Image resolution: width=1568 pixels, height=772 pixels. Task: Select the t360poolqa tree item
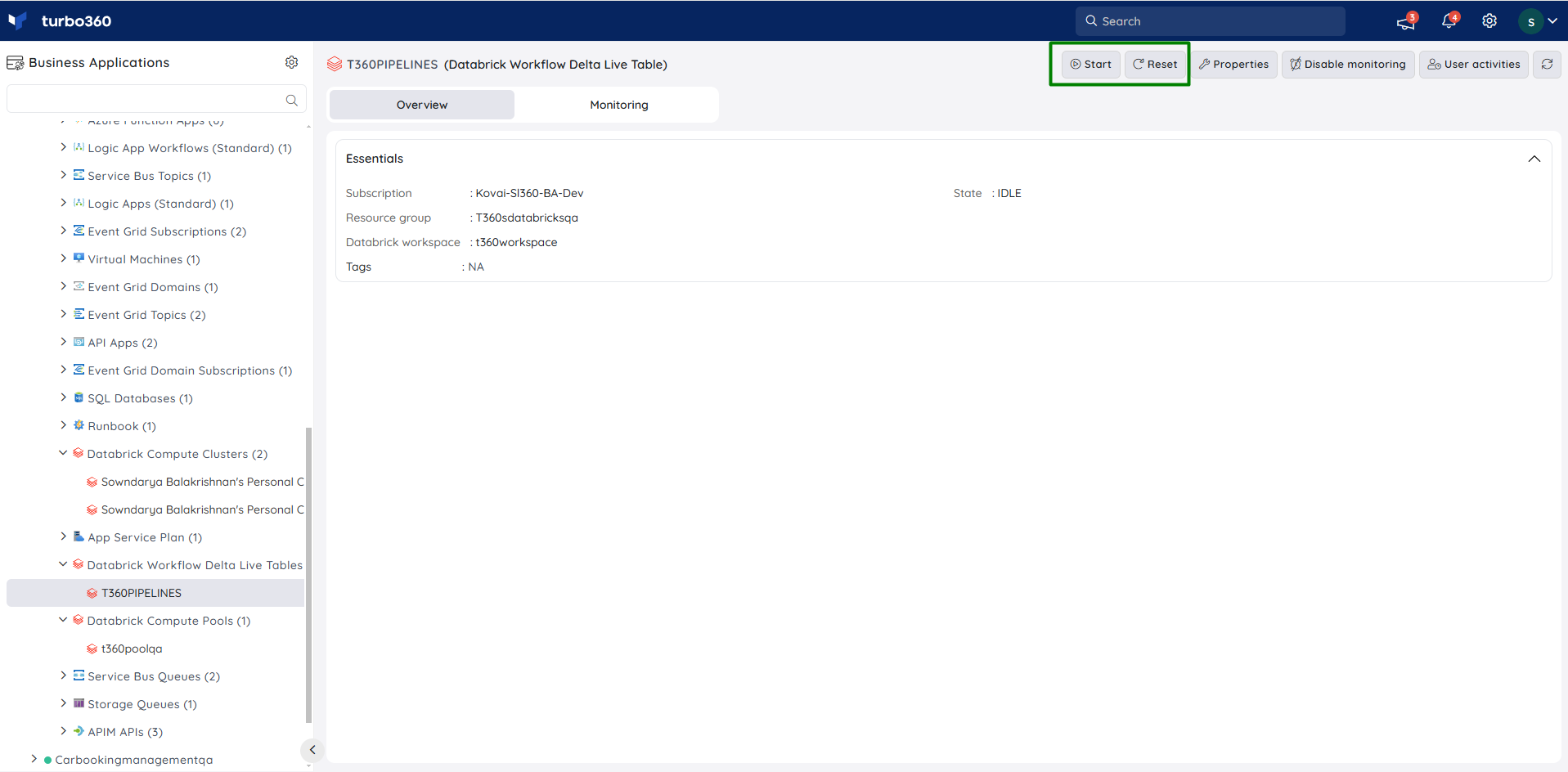(x=132, y=649)
